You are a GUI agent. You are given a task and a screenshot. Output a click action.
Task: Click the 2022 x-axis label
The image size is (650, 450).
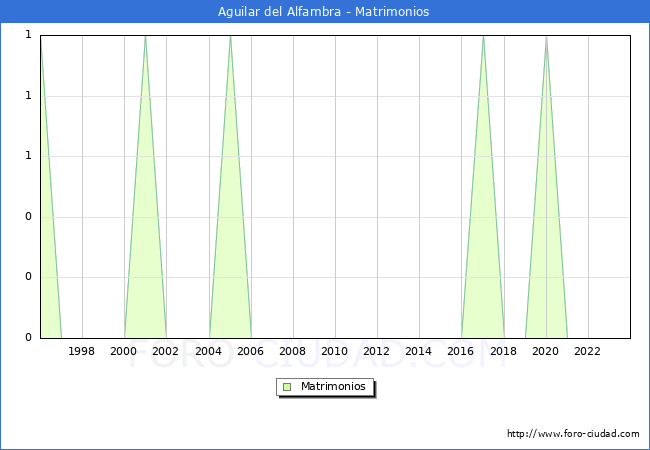coord(588,351)
